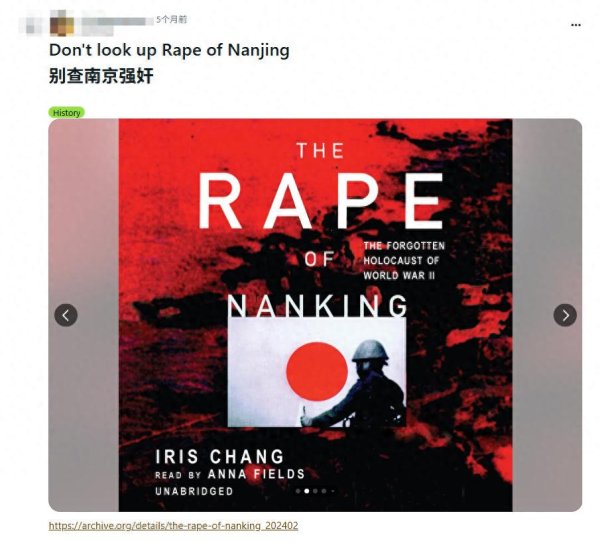The height and width of the screenshot is (543, 600).
Task: Advance to the next carousel image
Action: click(x=565, y=315)
